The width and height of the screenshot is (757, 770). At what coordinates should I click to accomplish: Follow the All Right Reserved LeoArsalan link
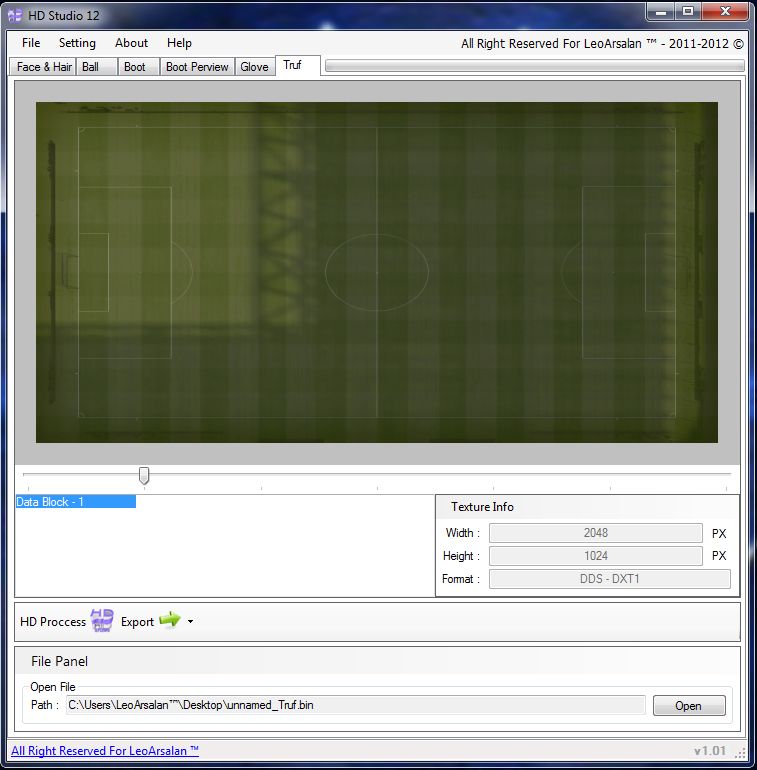tap(105, 751)
